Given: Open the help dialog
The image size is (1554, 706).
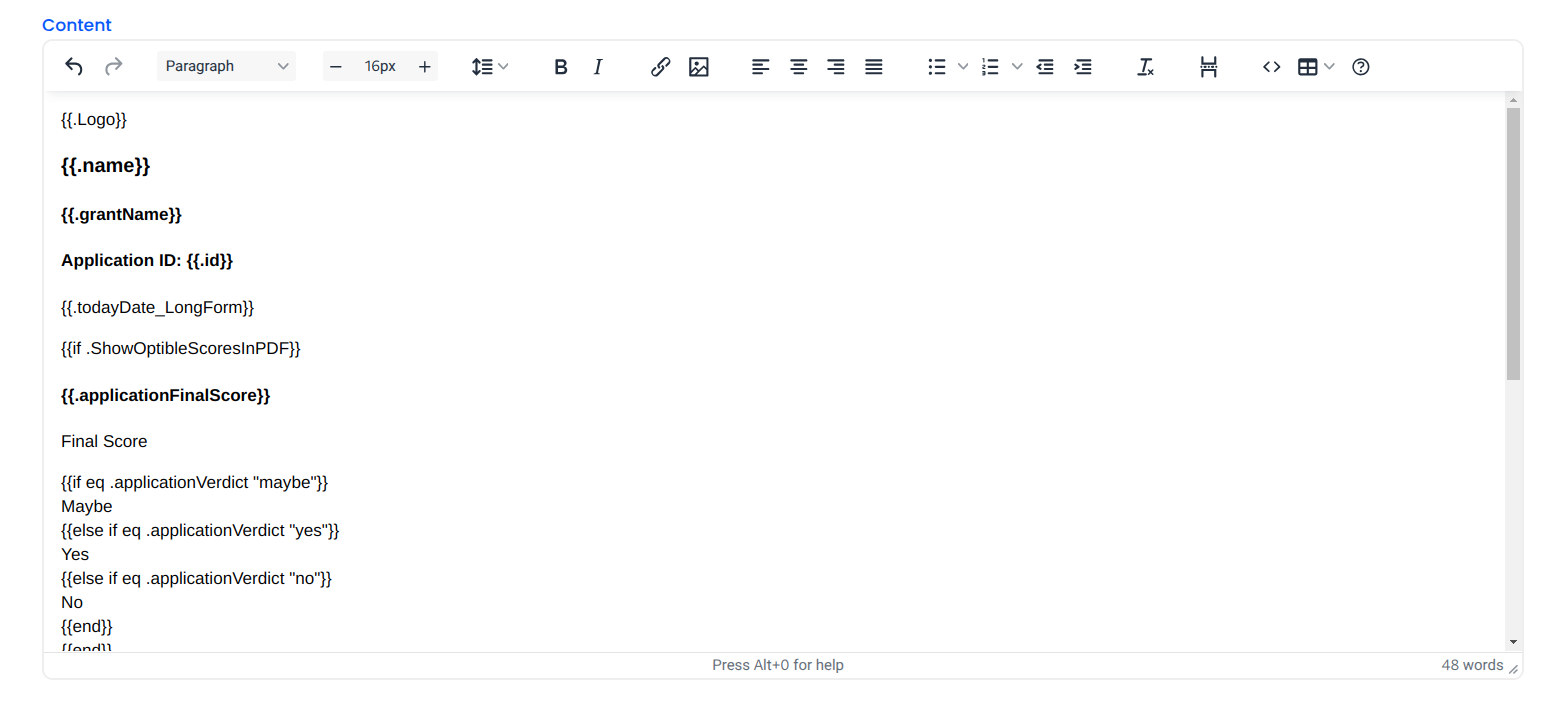Looking at the screenshot, I should click(x=1360, y=66).
